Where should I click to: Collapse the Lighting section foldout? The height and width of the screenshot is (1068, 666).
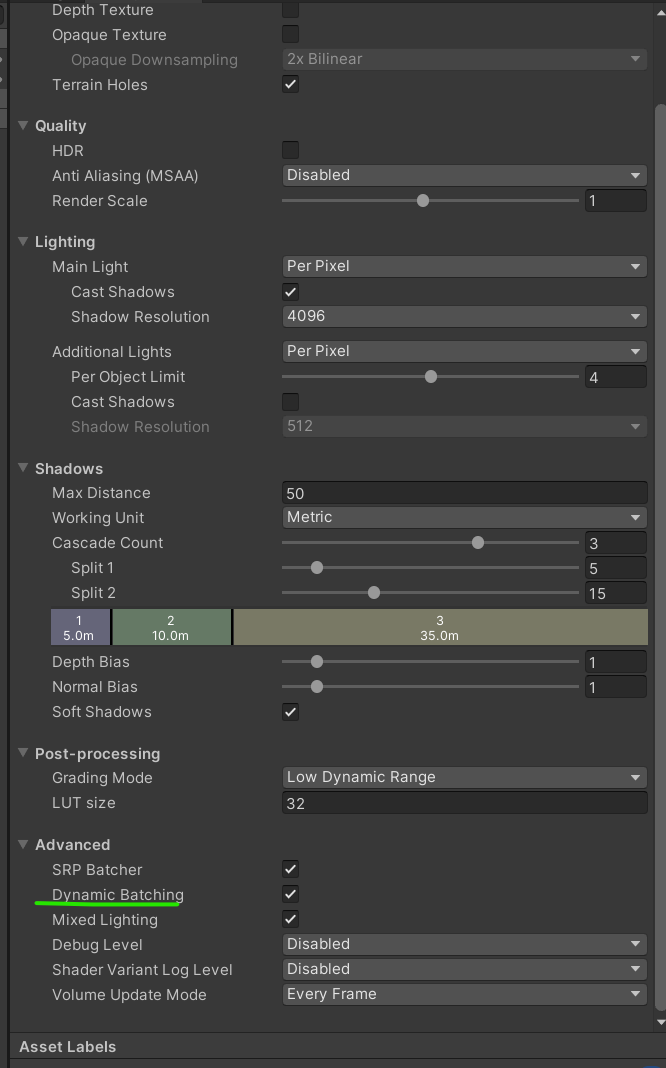23,242
